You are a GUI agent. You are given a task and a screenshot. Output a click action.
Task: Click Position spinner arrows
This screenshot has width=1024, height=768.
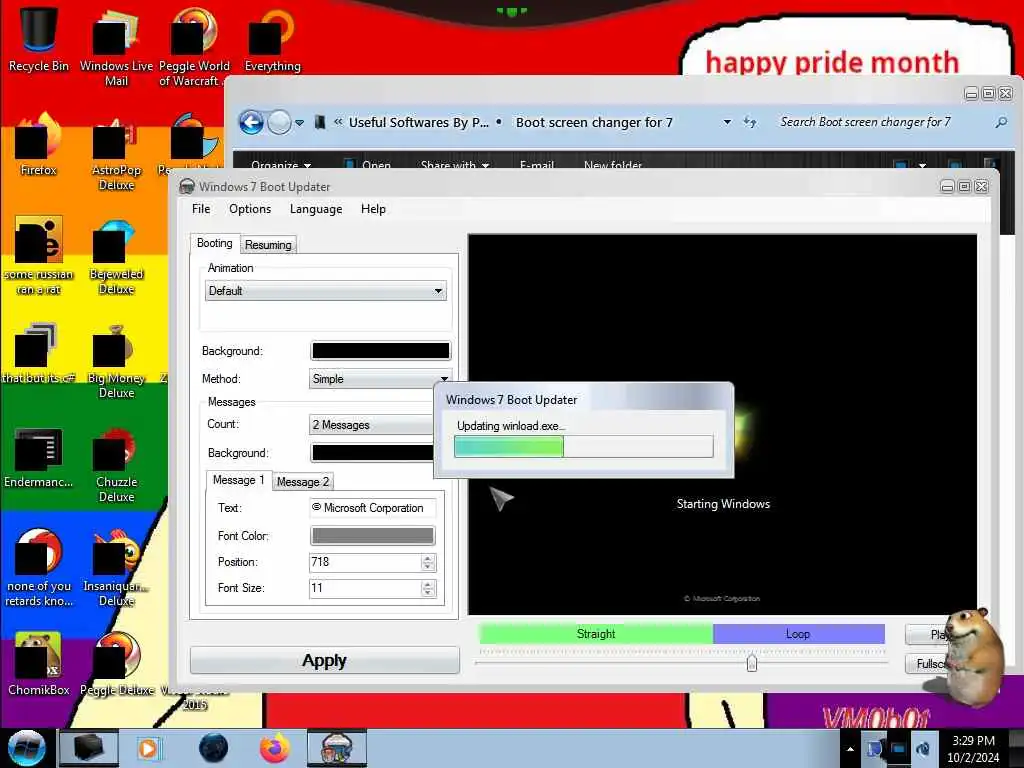point(428,562)
